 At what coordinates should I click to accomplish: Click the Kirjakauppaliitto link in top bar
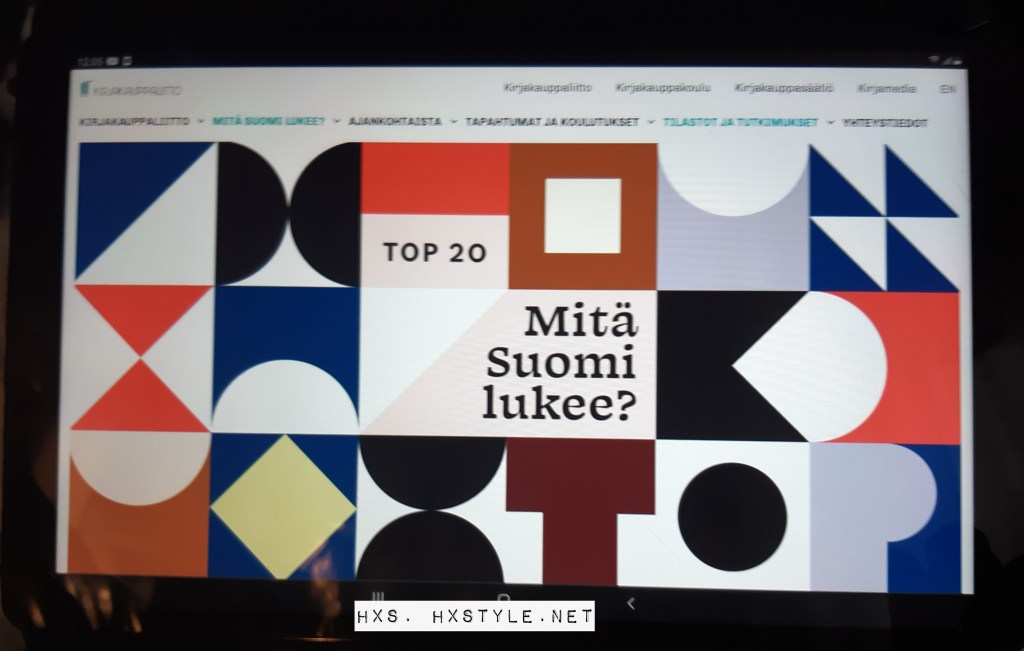[x=547, y=88]
